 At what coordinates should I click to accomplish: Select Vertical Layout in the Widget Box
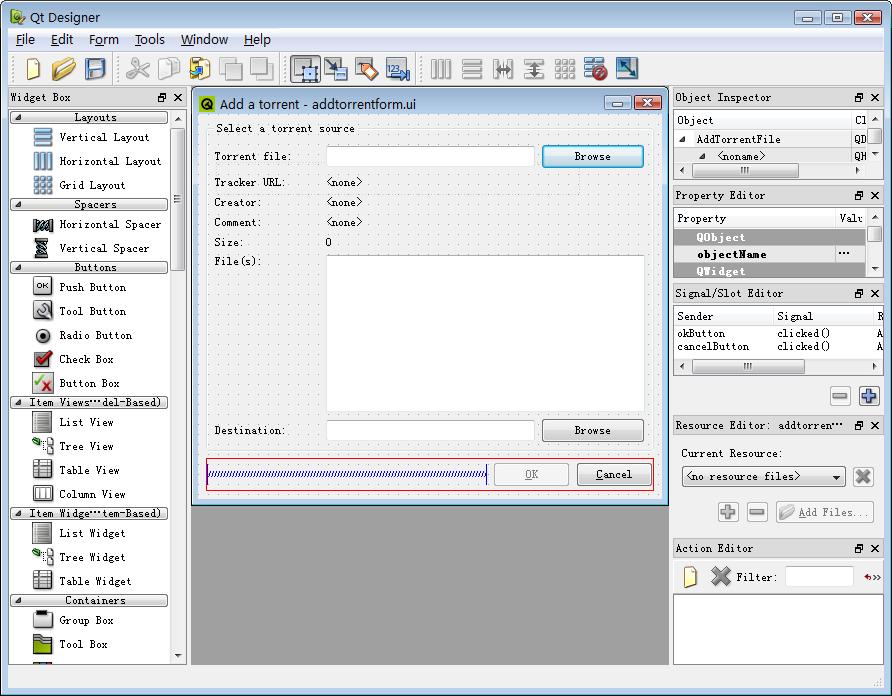(x=91, y=137)
